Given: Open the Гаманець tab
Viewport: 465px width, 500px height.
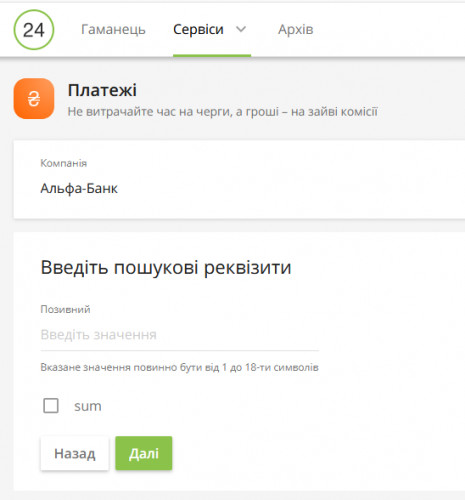Looking at the screenshot, I should pyautogui.click(x=113, y=30).
